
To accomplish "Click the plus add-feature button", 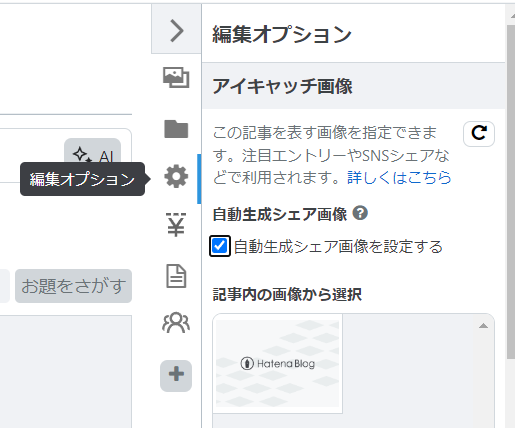I will [176, 376].
